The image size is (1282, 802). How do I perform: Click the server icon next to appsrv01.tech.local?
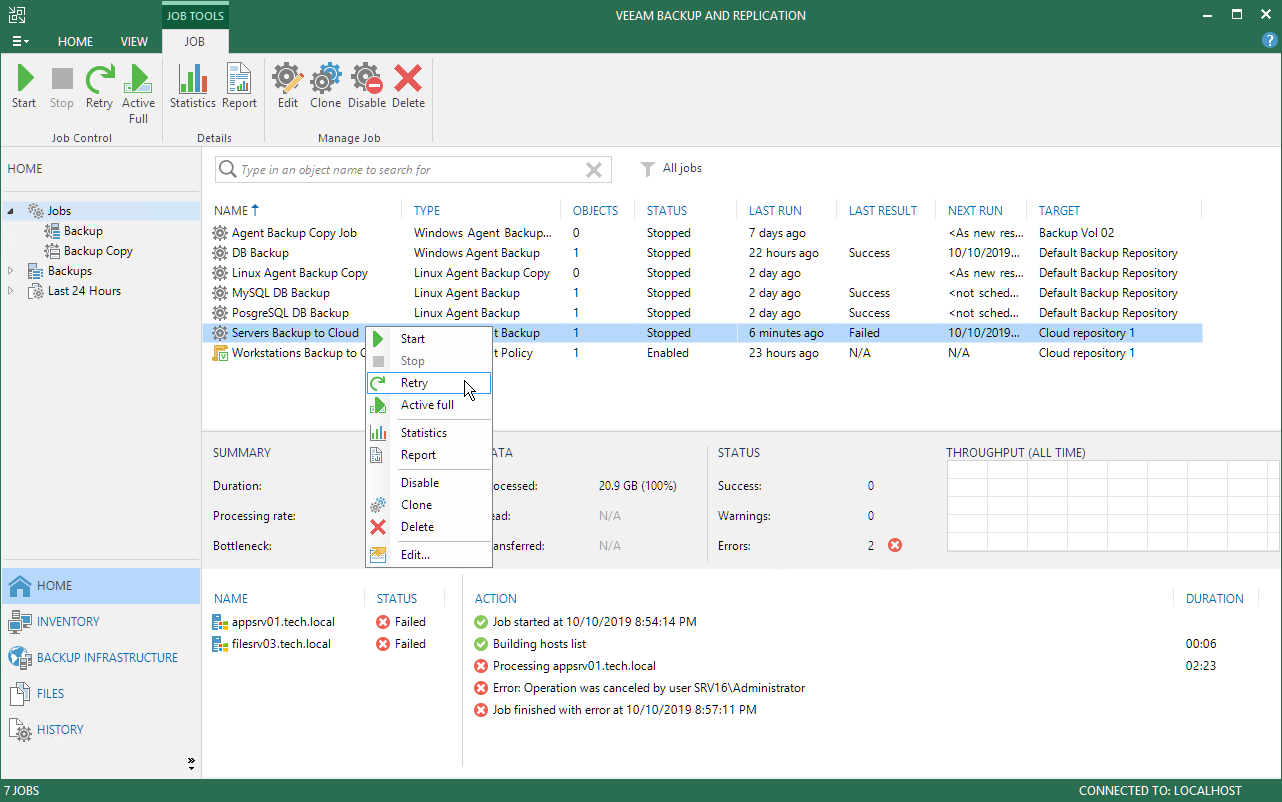click(220, 622)
